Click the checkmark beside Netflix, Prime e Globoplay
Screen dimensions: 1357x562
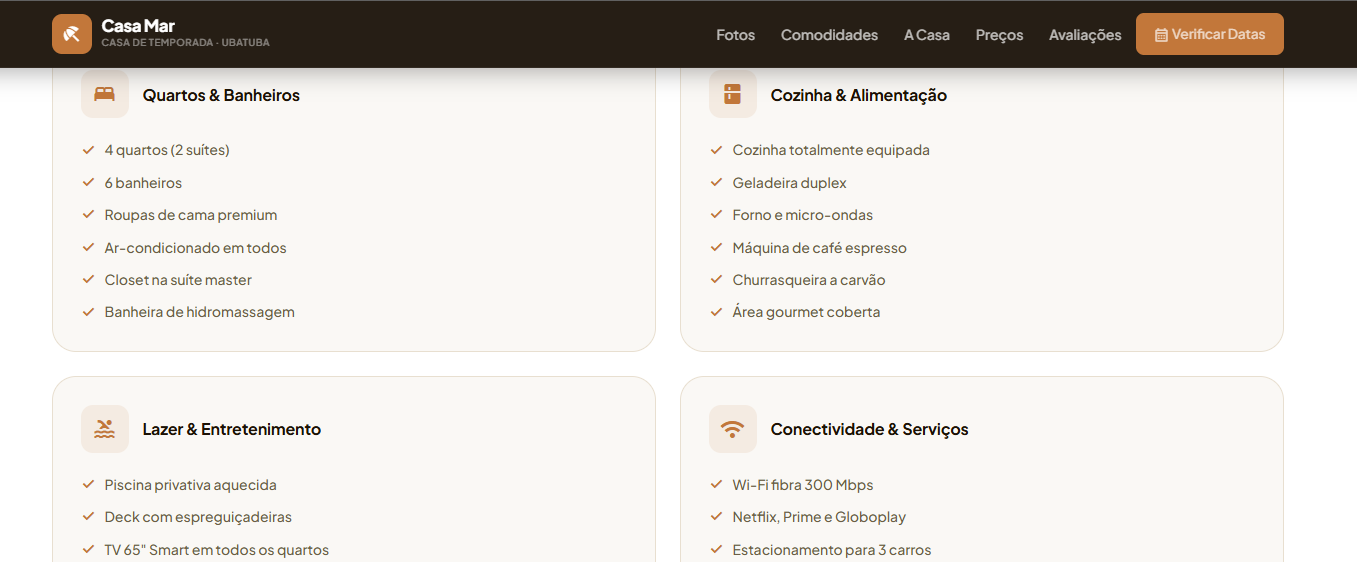click(x=716, y=517)
